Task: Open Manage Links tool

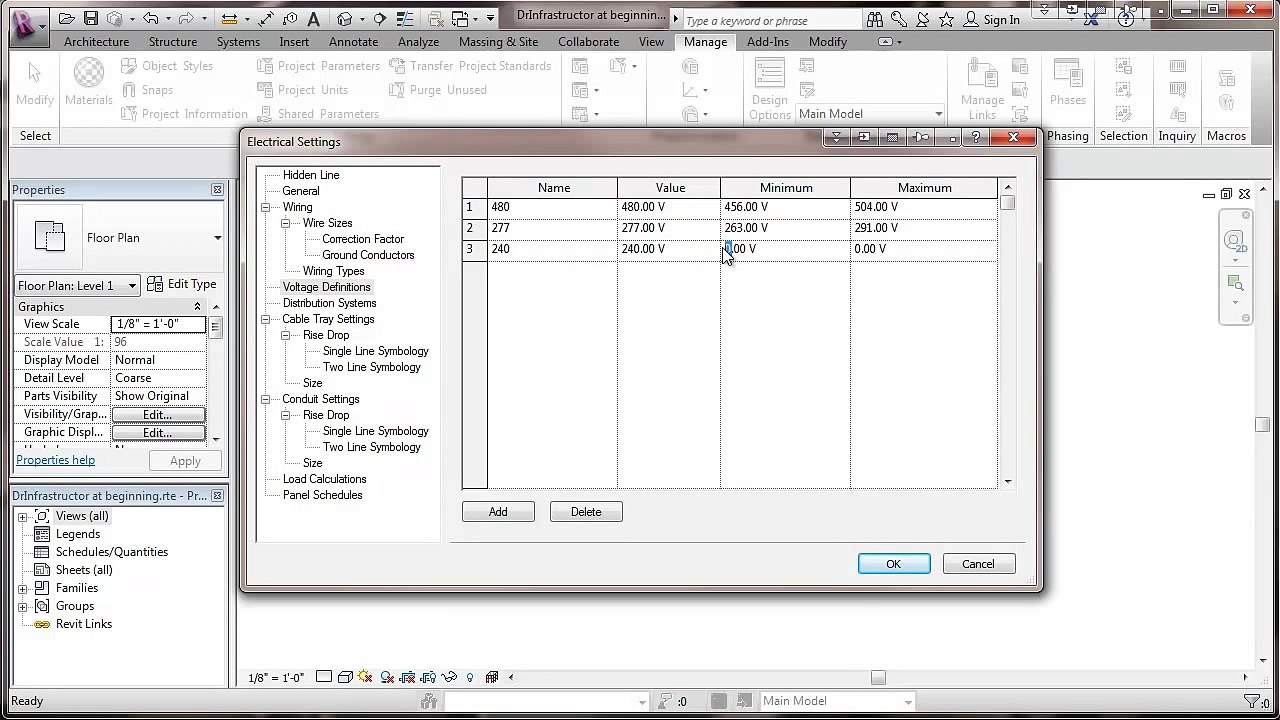Action: click(x=982, y=90)
